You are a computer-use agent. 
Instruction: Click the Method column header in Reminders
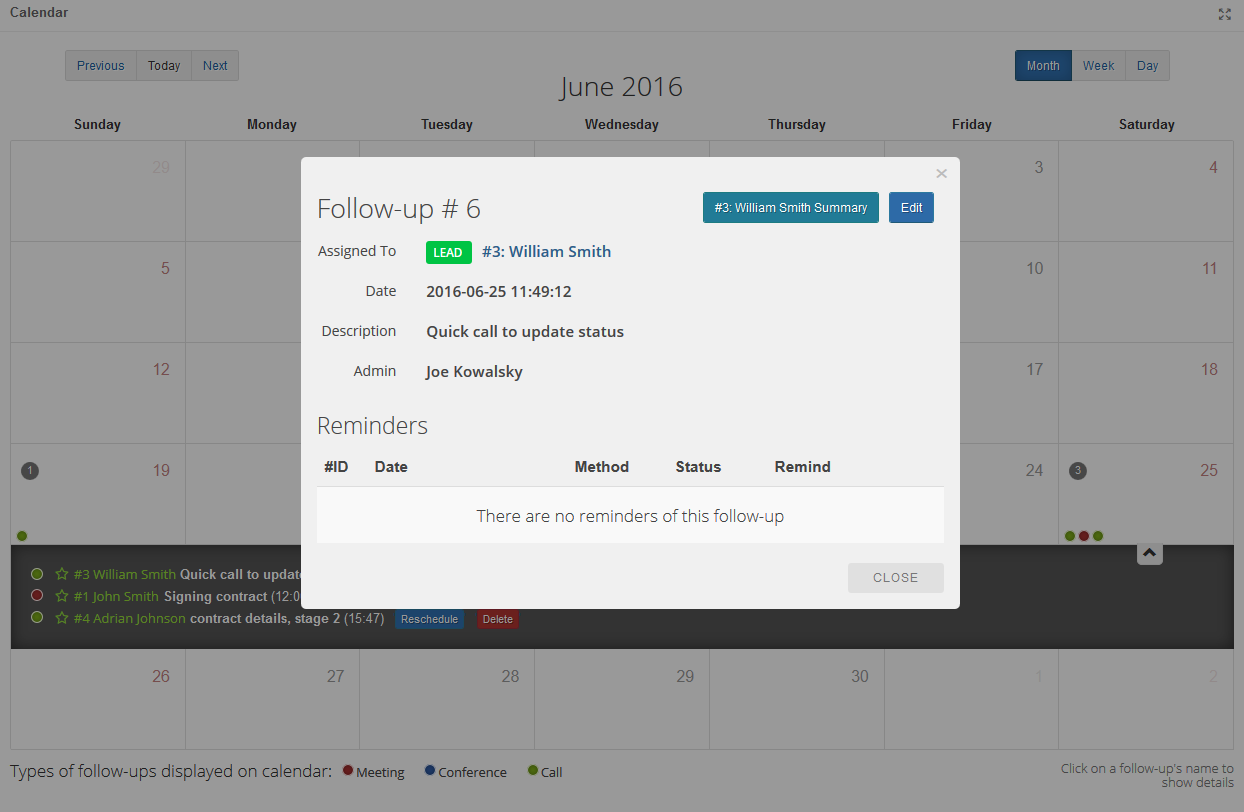click(602, 467)
